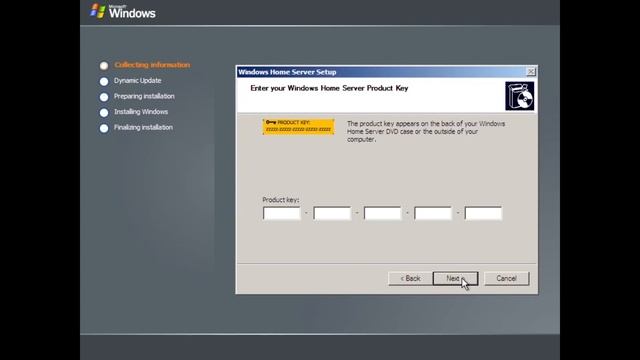Click the product key location description text
640x360 pixels.
(426, 131)
